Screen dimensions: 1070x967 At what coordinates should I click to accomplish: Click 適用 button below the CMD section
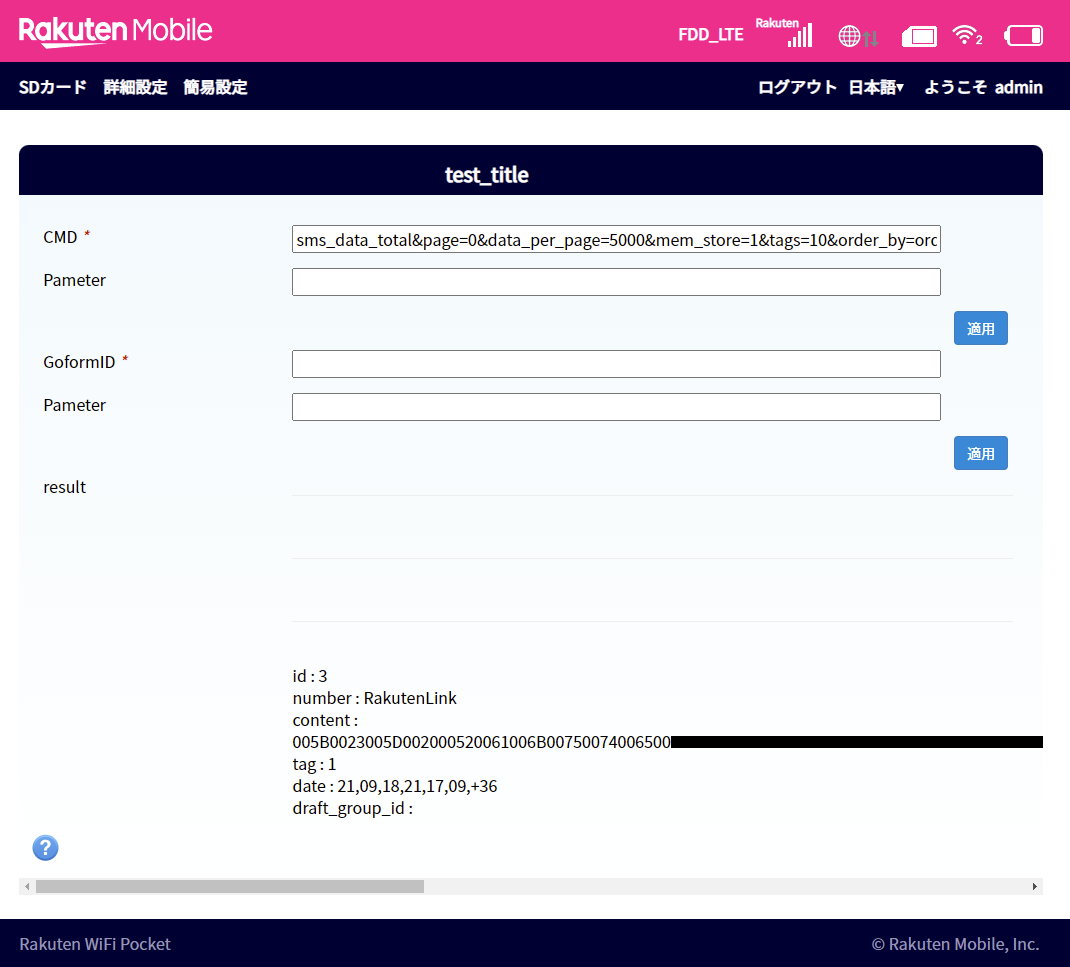(981, 328)
